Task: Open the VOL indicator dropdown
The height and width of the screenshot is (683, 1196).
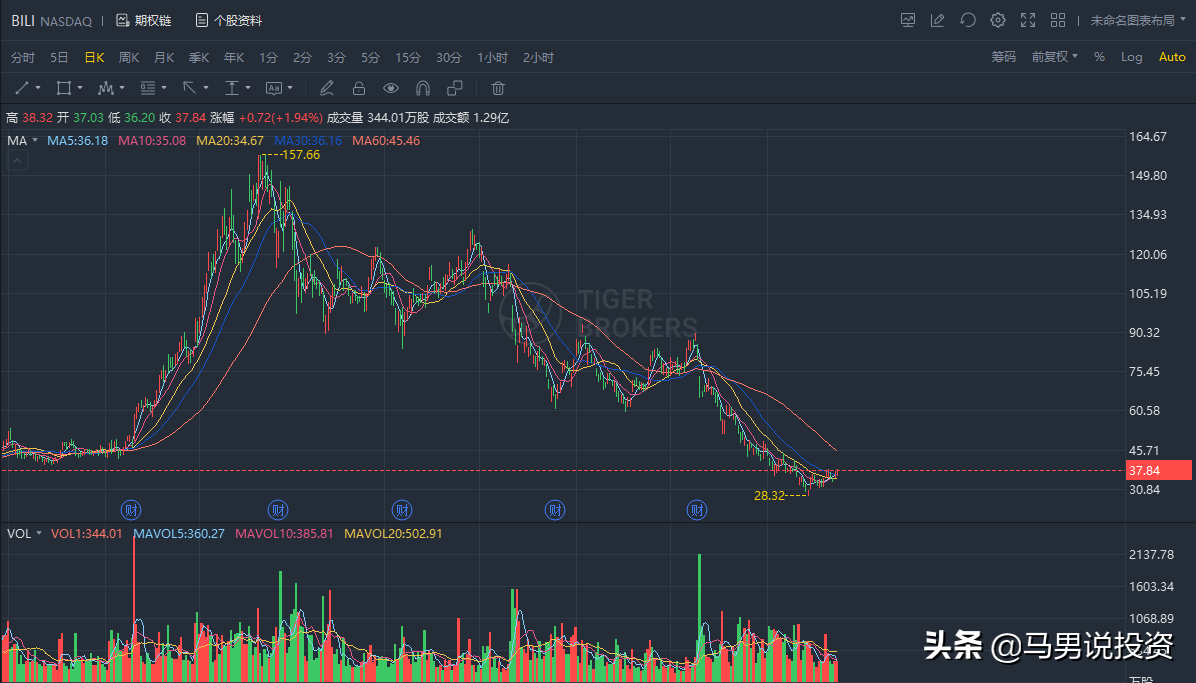Action: (x=24, y=533)
